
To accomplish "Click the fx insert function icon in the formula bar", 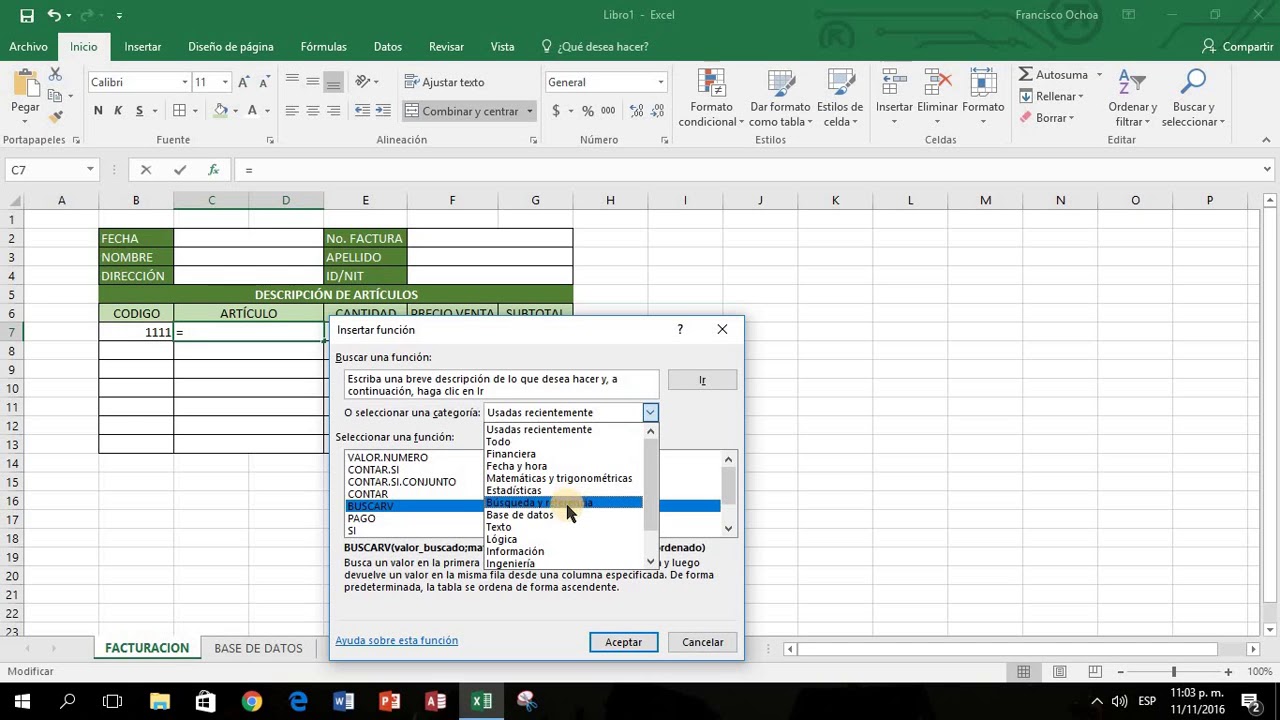I will click(x=213, y=170).
